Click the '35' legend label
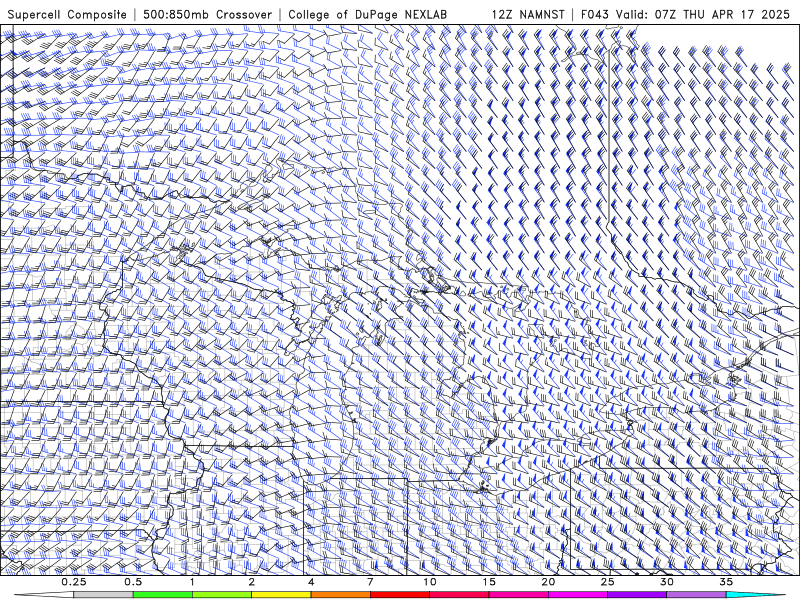This screenshot has width=800, height=600. tap(726, 582)
